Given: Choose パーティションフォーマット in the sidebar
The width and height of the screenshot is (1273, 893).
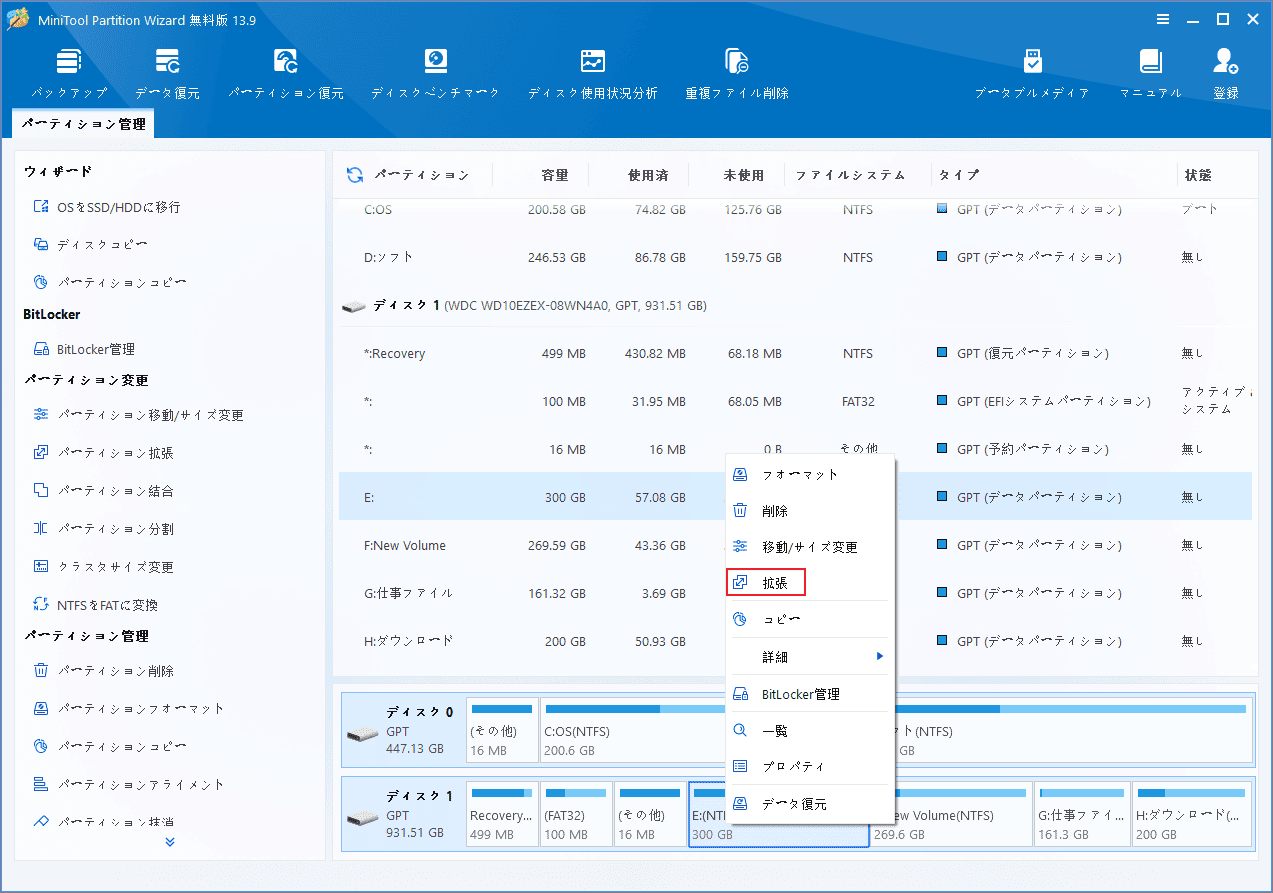Looking at the screenshot, I should point(129,709).
